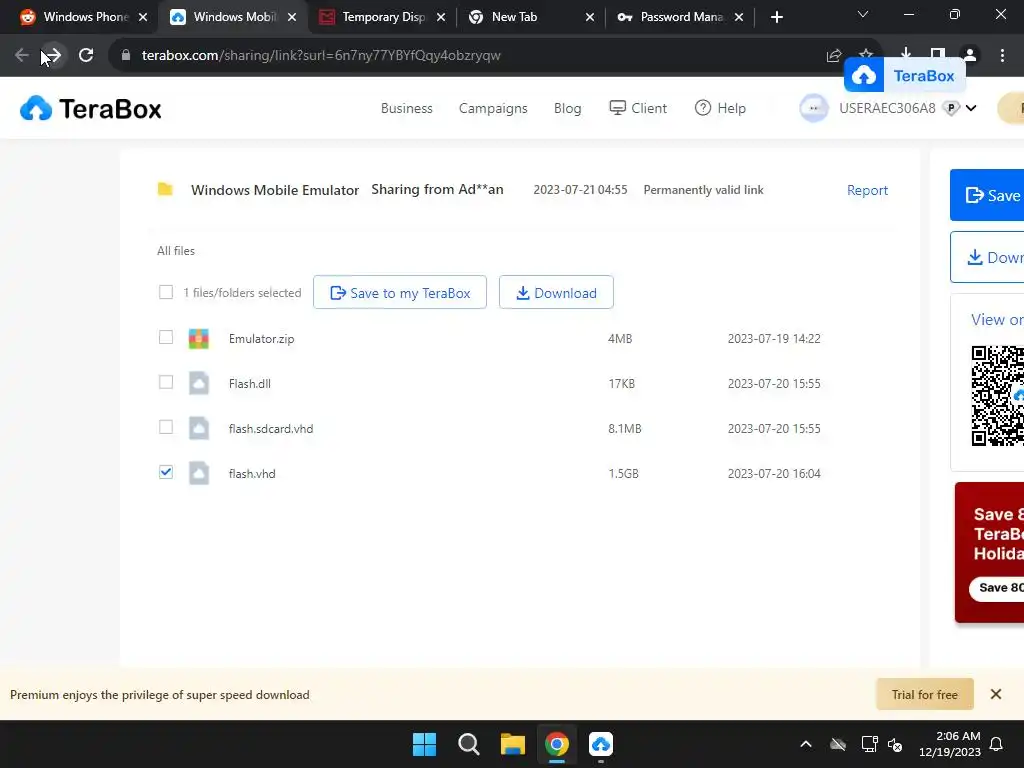The image size is (1024, 768).
Task: Open the Help menu item
Action: click(720, 108)
